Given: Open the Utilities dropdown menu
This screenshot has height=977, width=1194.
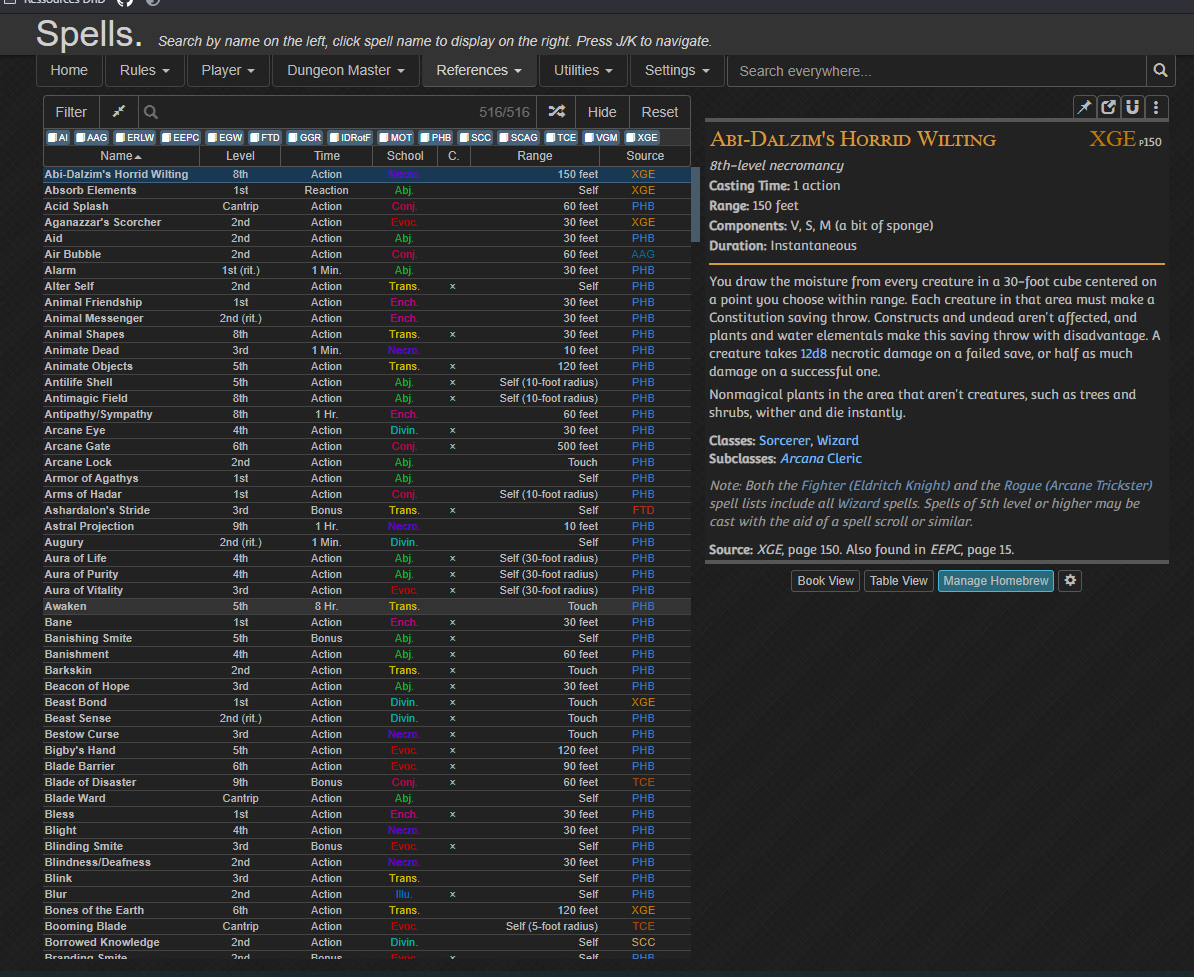Looking at the screenshot, I should pos(583,71).
